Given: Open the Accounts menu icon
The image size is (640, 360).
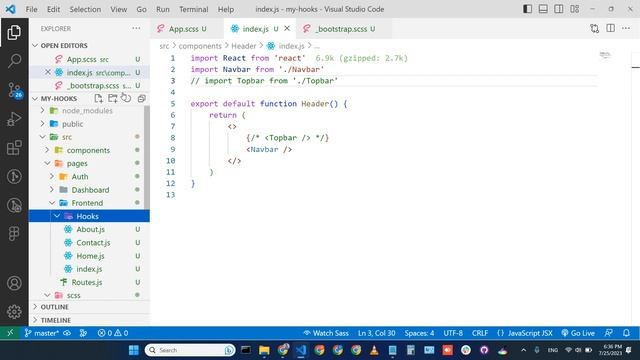Looking at the screenshot, I should click(x=14, y=283).
